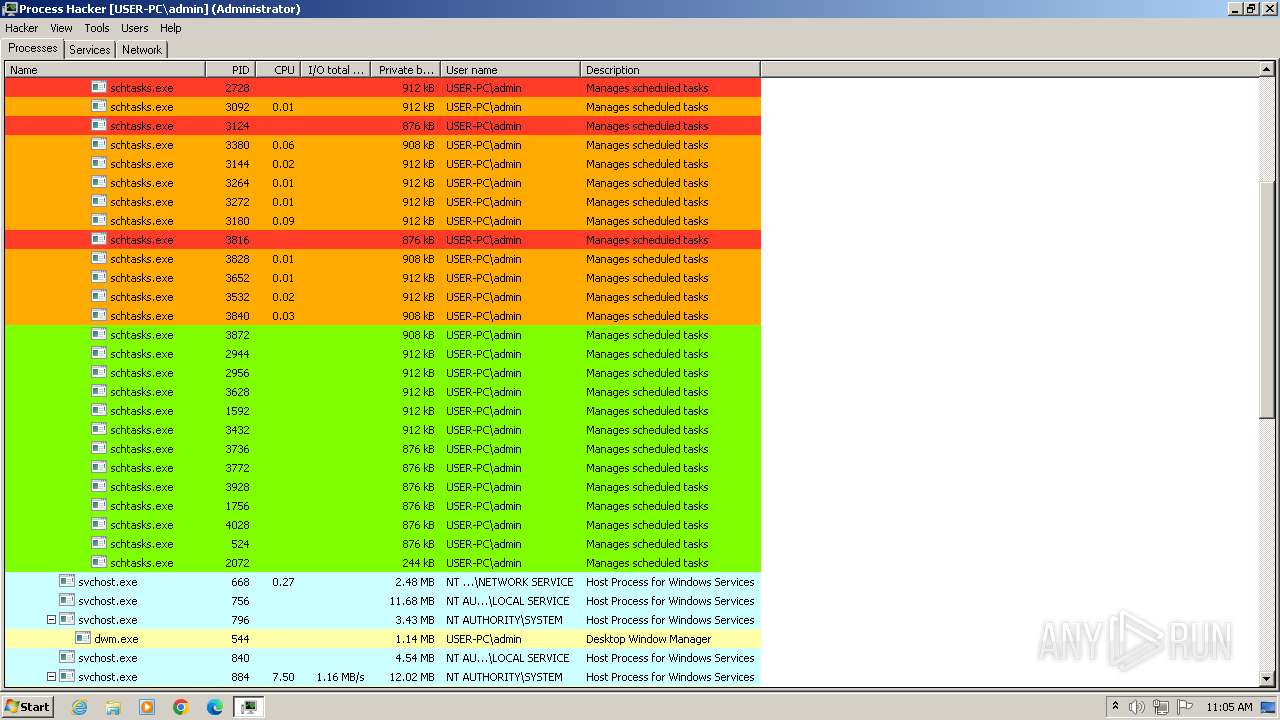
Task: Open the Help menu
Action: tap(171, 28)
